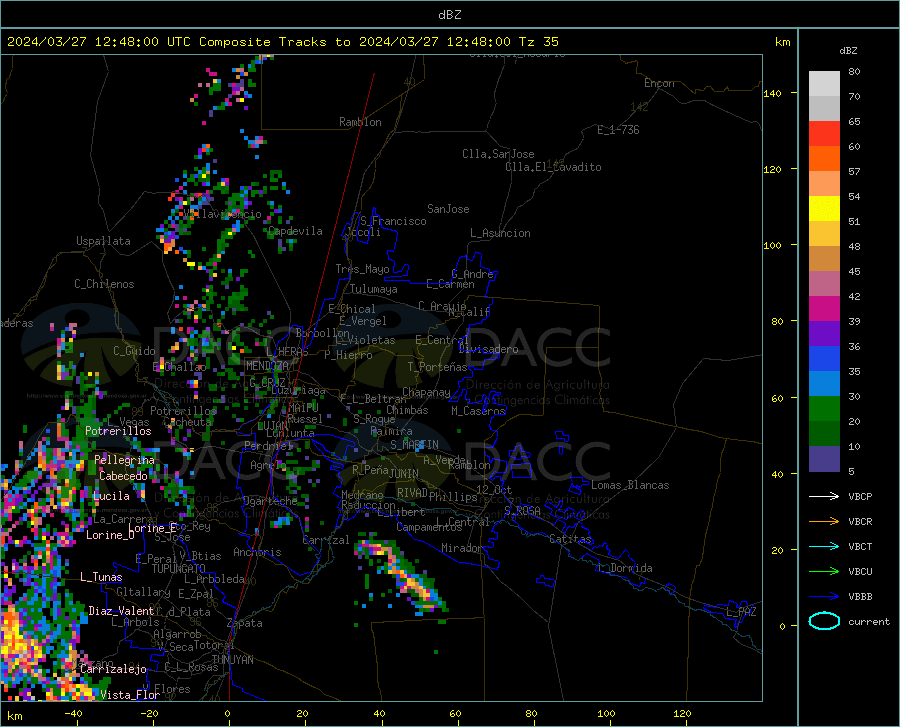Click the 'Capdevila' map label
The image size is (900, 727).
[295, 231]
